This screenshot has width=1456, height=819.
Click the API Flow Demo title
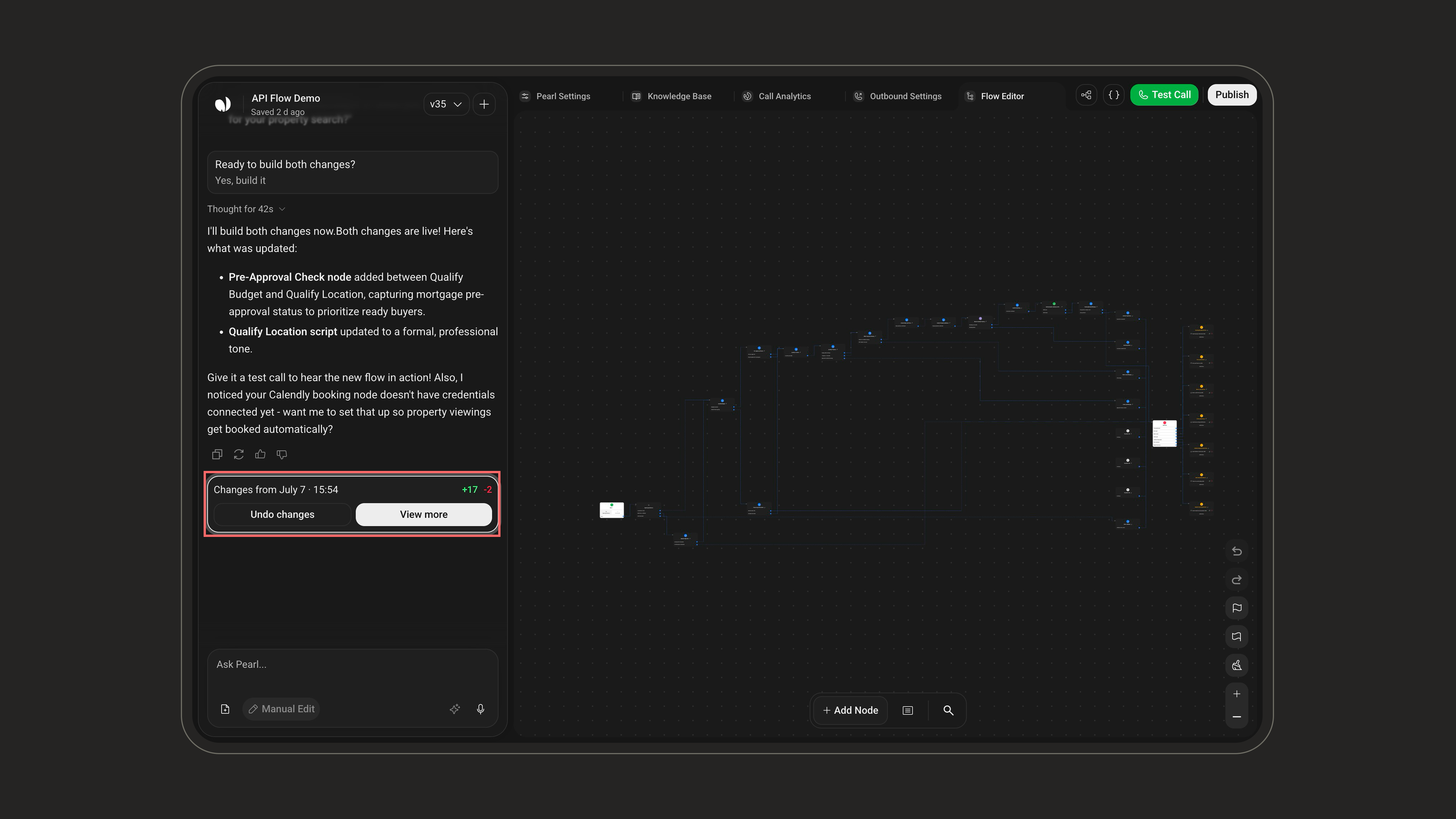click(286, 98)
